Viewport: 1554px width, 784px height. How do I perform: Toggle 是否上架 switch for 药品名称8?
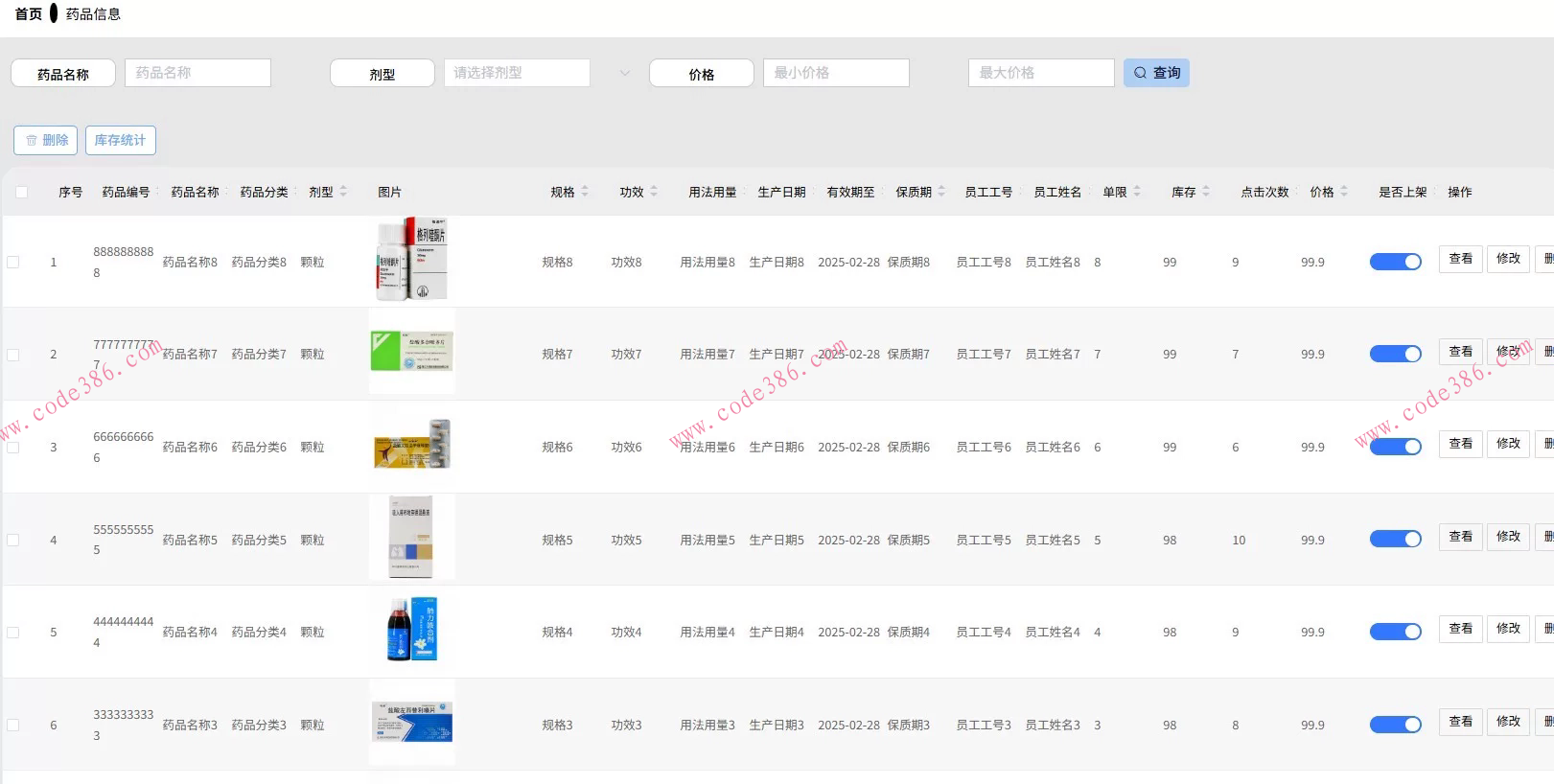1395,262
